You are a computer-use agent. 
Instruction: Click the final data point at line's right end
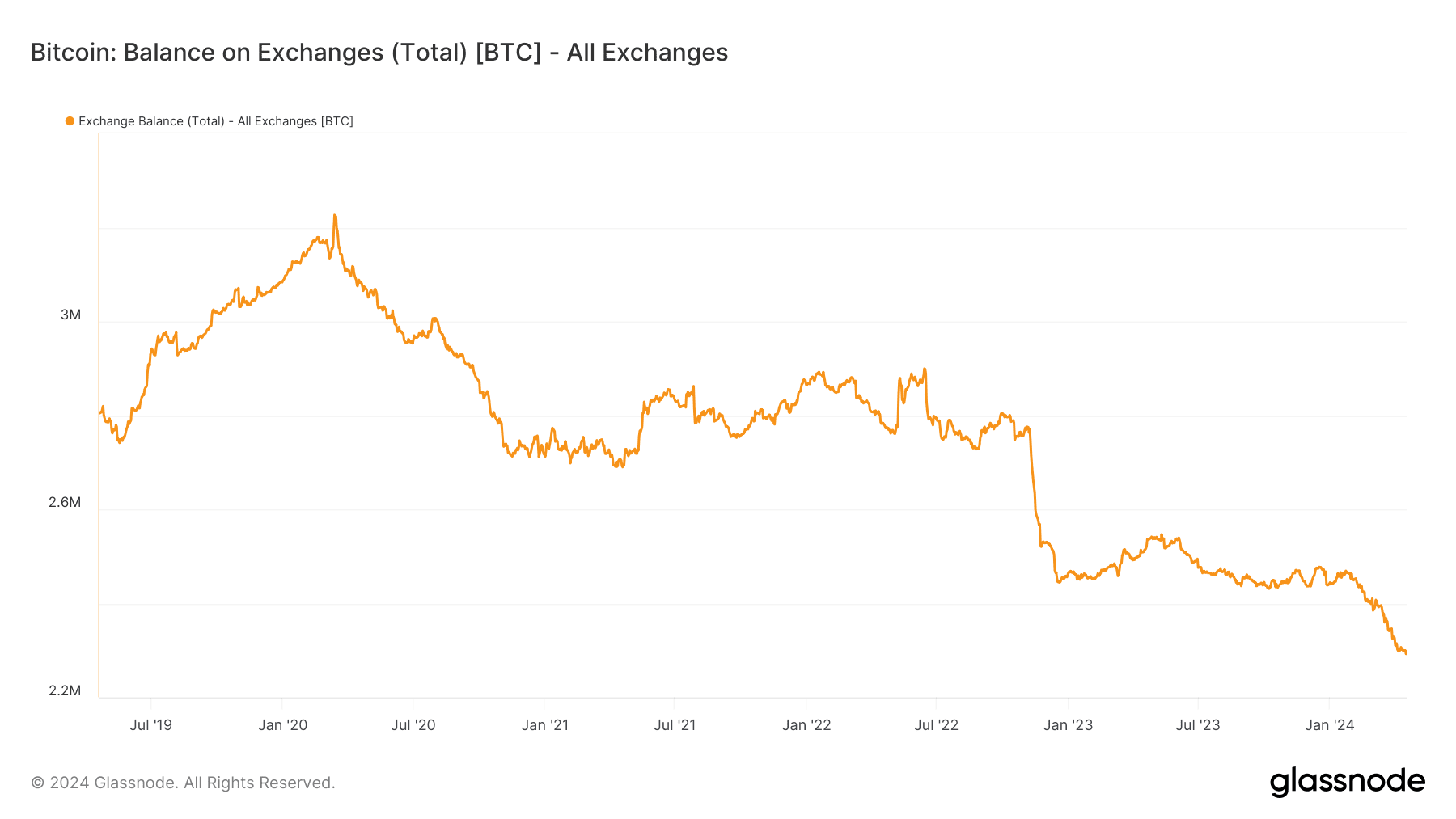point(1406,652)
